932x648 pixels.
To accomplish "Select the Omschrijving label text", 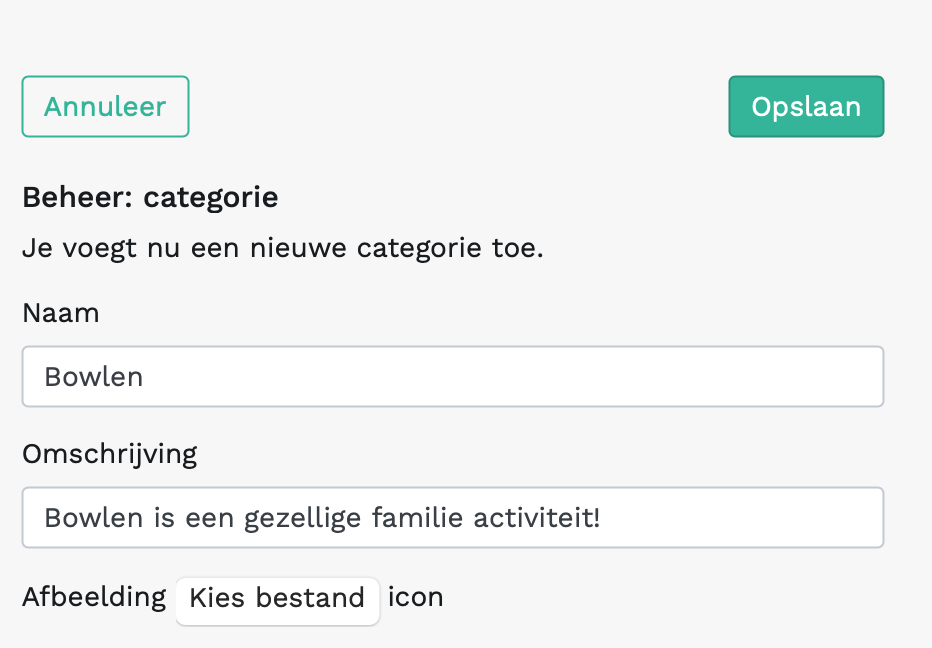I will click(110, 454).
